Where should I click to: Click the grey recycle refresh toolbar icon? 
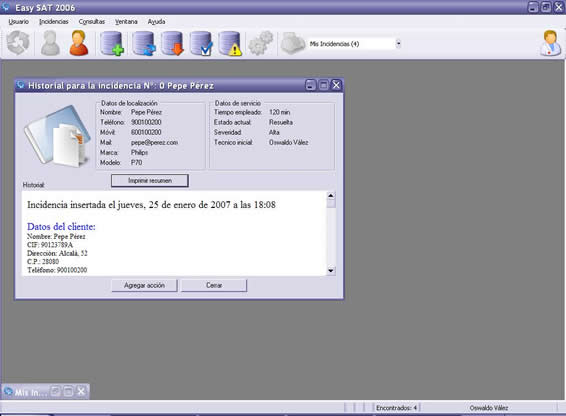pos(18,43)
